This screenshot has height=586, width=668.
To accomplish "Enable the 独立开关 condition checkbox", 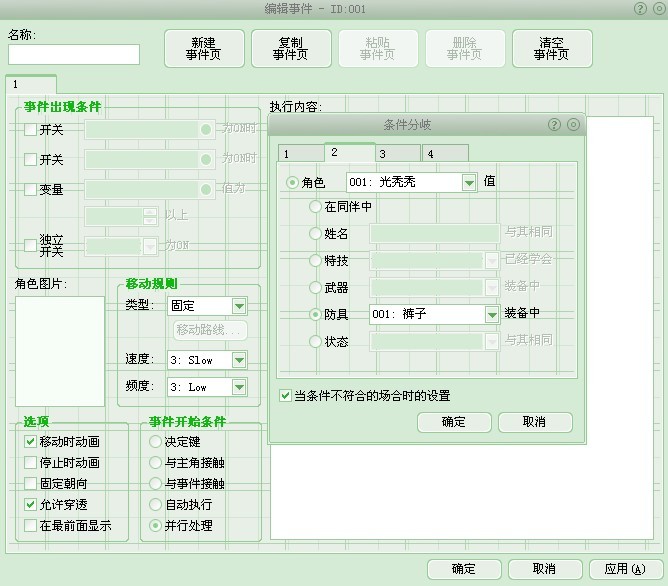I will (30, 245).
